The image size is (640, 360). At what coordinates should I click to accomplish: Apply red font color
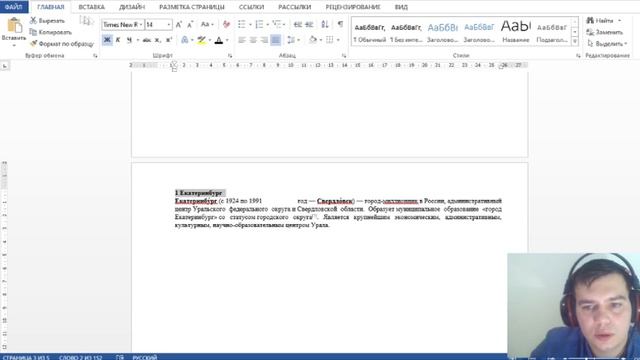pos(219,40)
